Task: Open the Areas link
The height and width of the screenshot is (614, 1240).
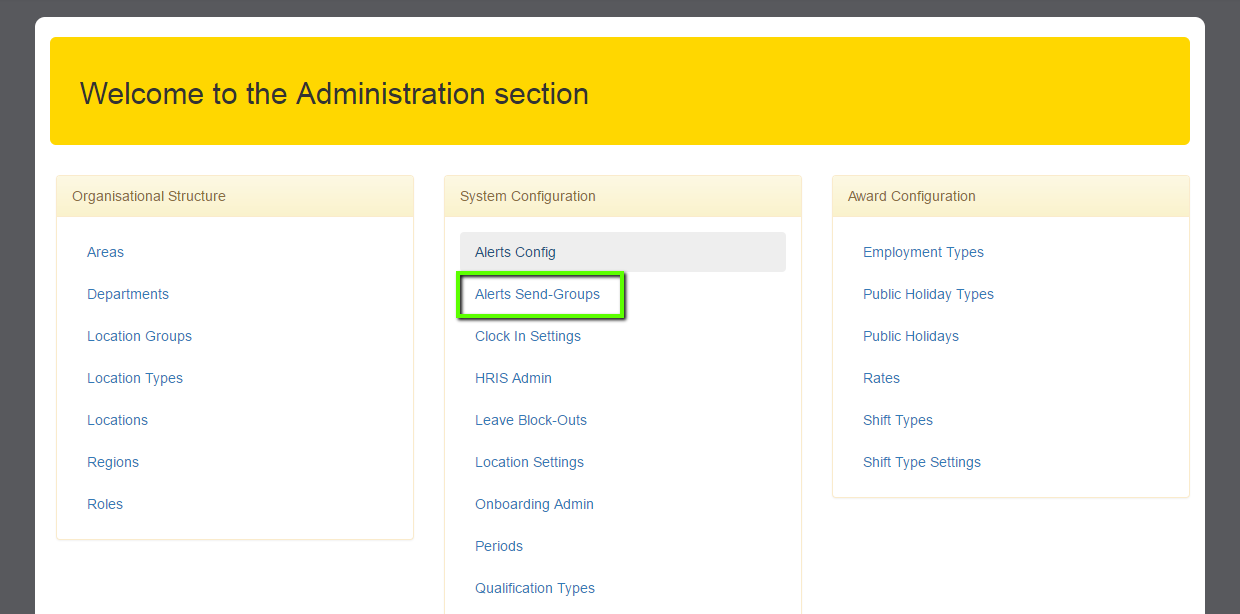Action: pyautogui.click(x=105, y=252)
